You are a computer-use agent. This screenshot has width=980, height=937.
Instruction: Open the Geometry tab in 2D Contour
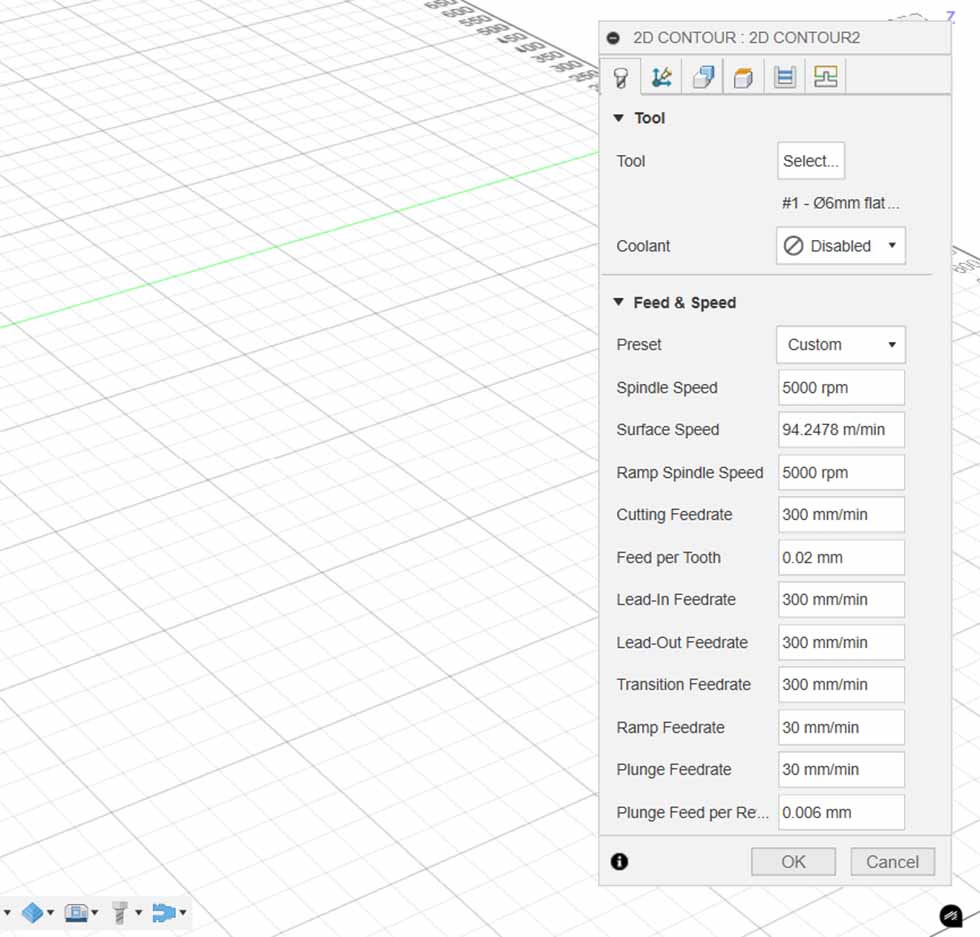(x=661, y=77)
